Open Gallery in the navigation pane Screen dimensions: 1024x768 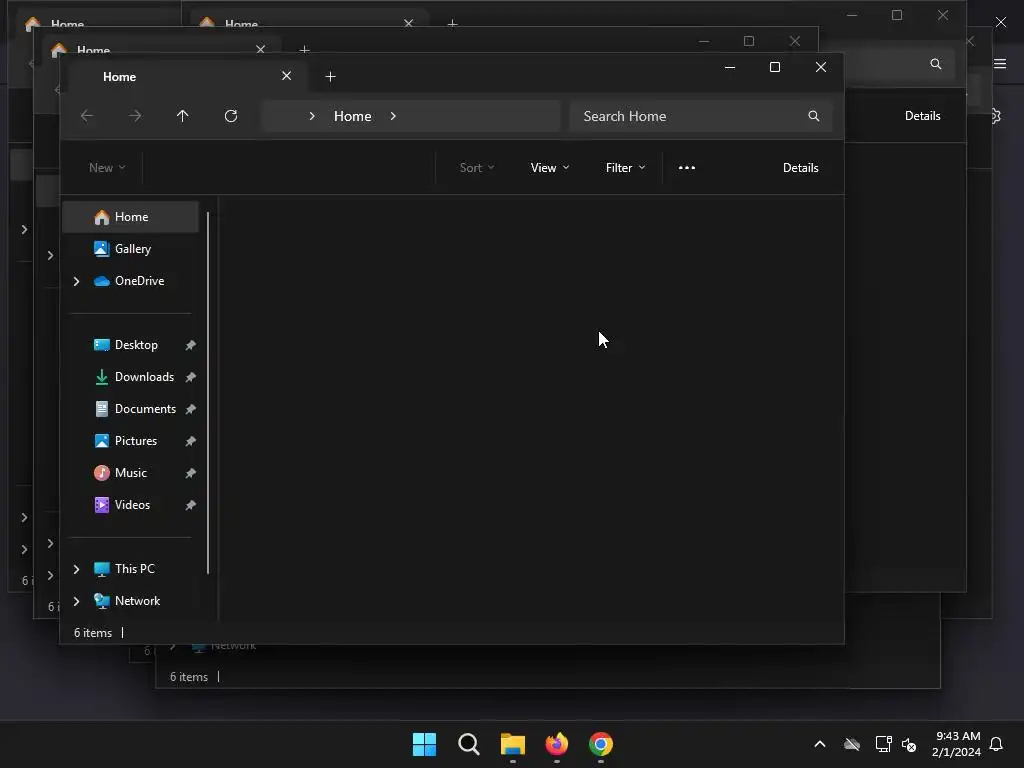131,249
